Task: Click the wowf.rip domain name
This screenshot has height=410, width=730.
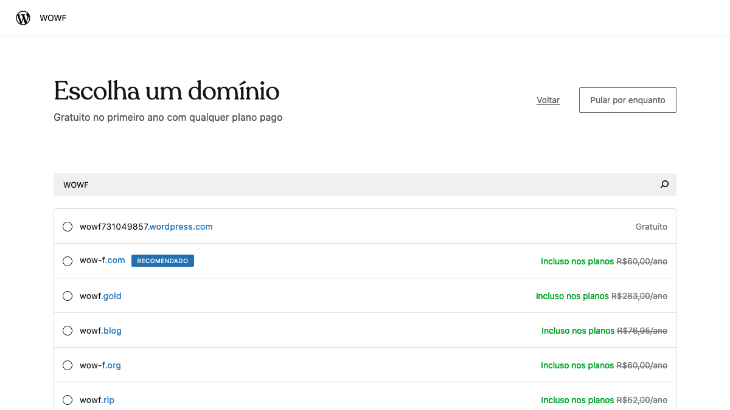Action: (97, 400)
